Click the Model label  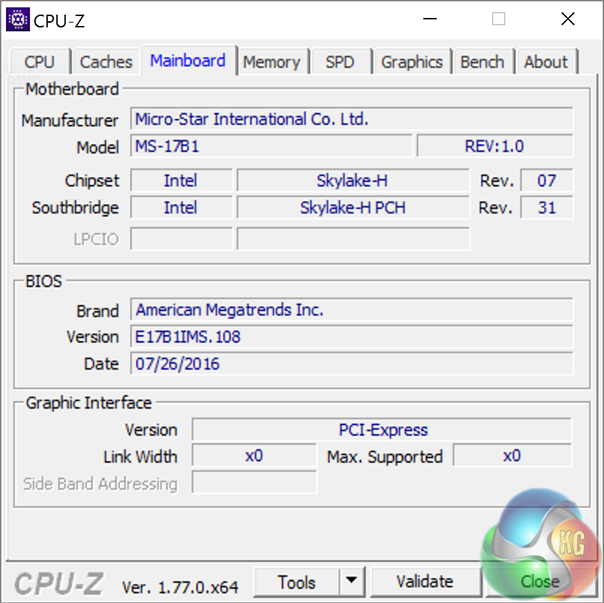[x=97, y=147]
